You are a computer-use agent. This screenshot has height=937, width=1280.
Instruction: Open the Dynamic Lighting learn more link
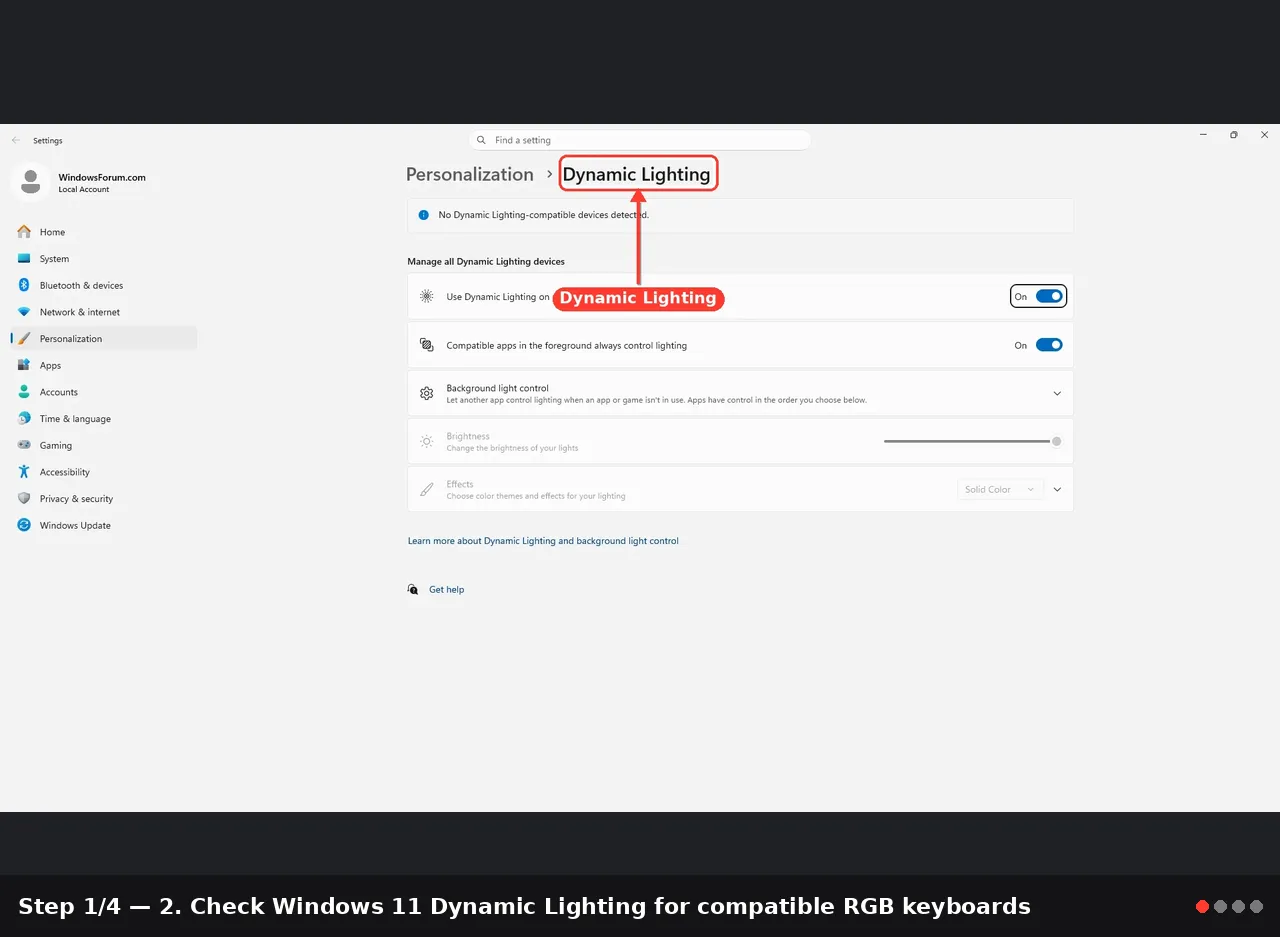click(543, 541)
